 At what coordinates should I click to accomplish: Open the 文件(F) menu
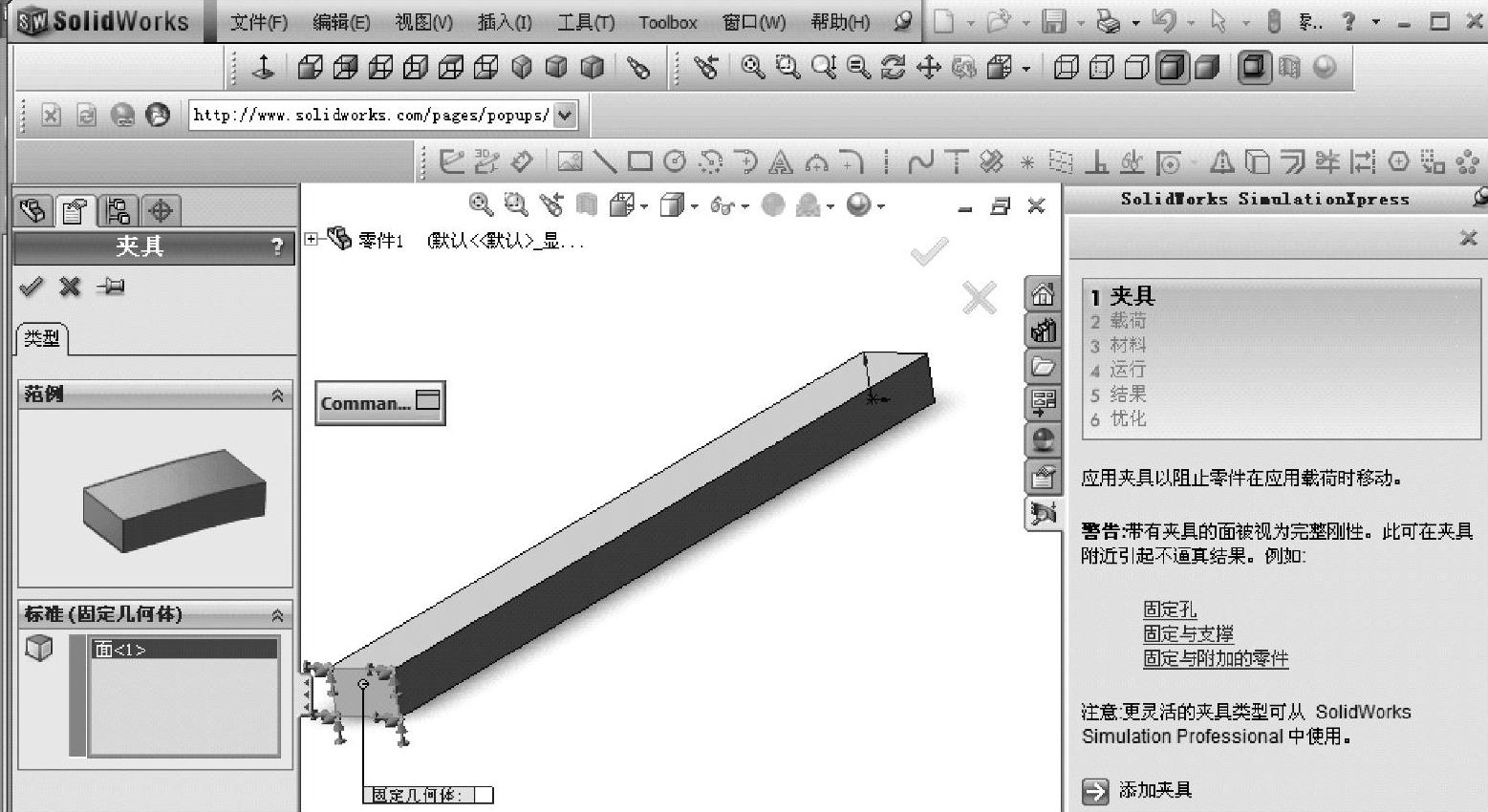click(259, 22)
